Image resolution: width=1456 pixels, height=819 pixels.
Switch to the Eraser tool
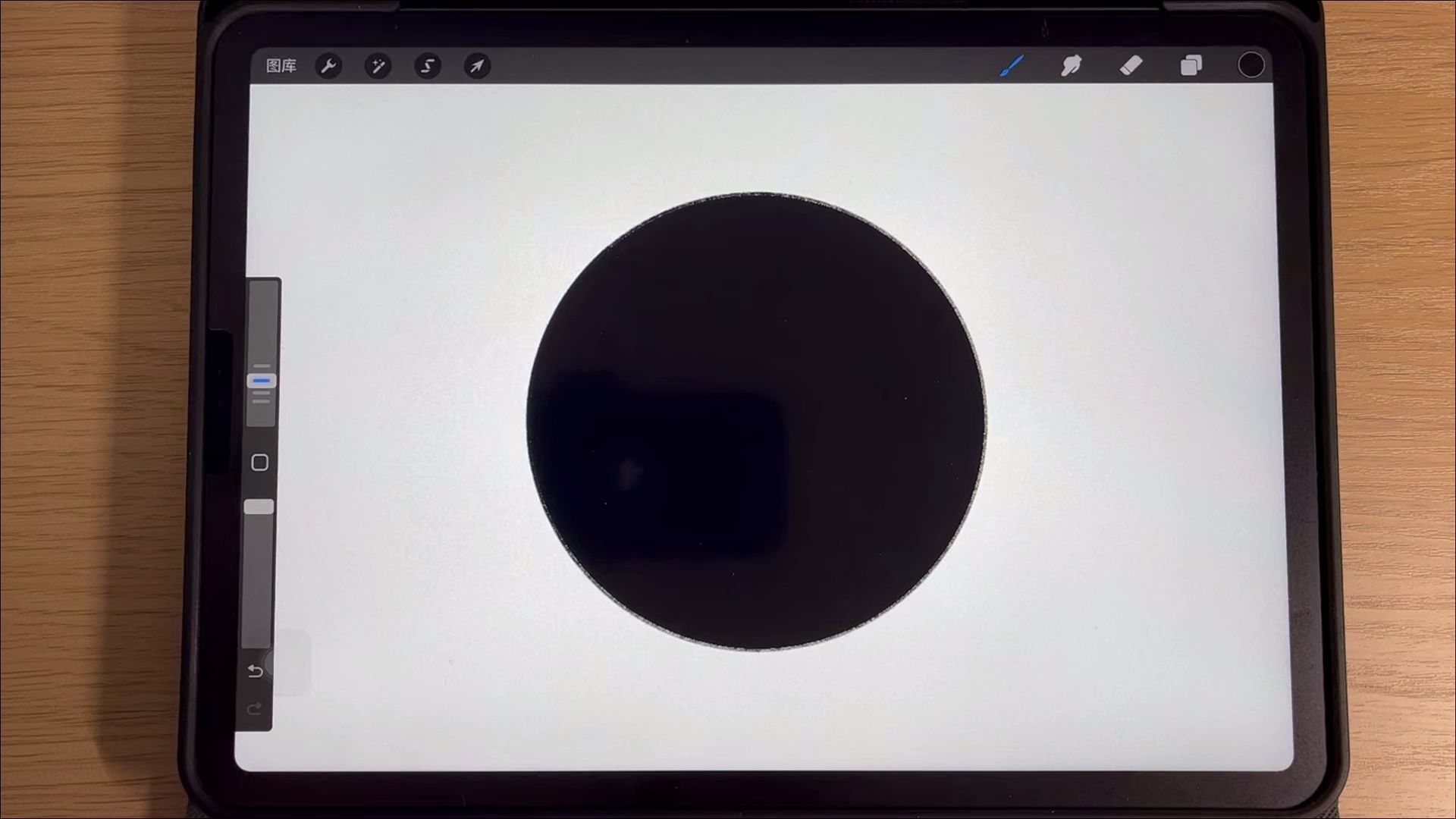pyautogui.click(x=1131, y=67)
